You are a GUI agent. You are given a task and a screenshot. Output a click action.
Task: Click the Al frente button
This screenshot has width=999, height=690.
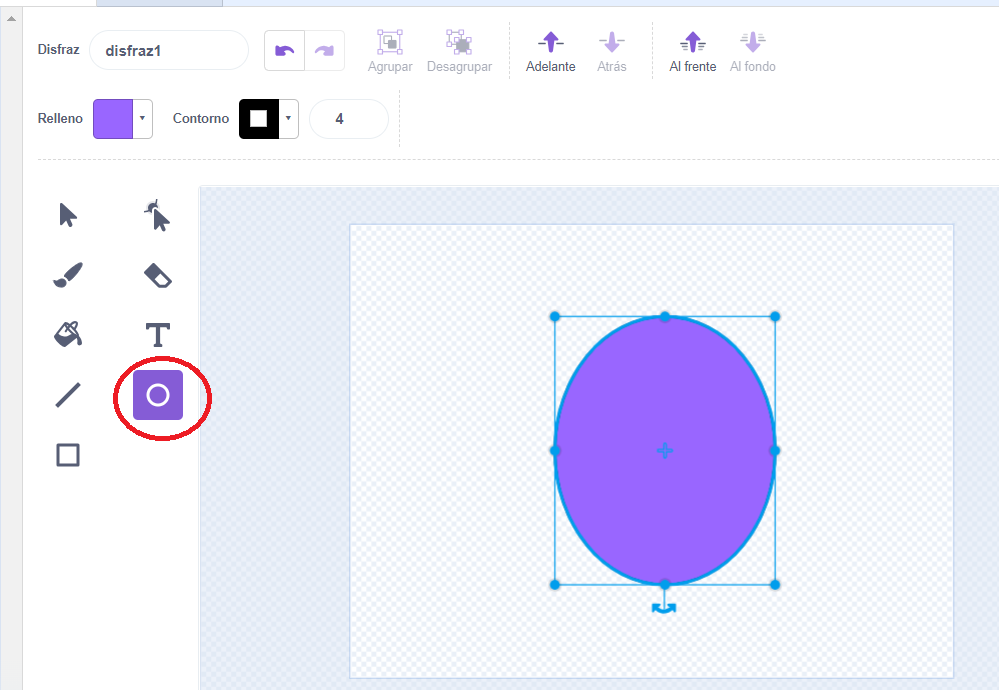coord(692,52)
